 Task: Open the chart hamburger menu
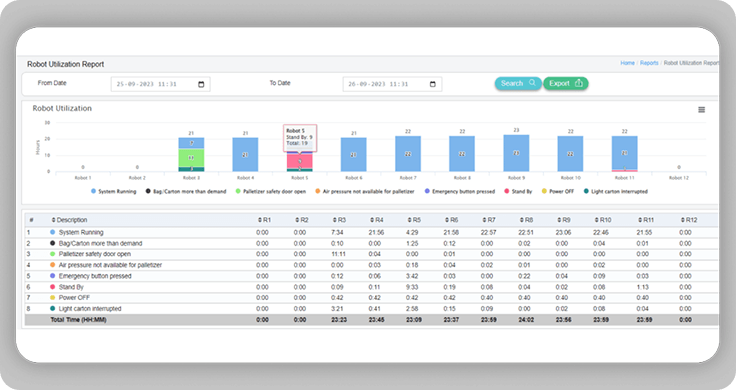tap(701, 110)
